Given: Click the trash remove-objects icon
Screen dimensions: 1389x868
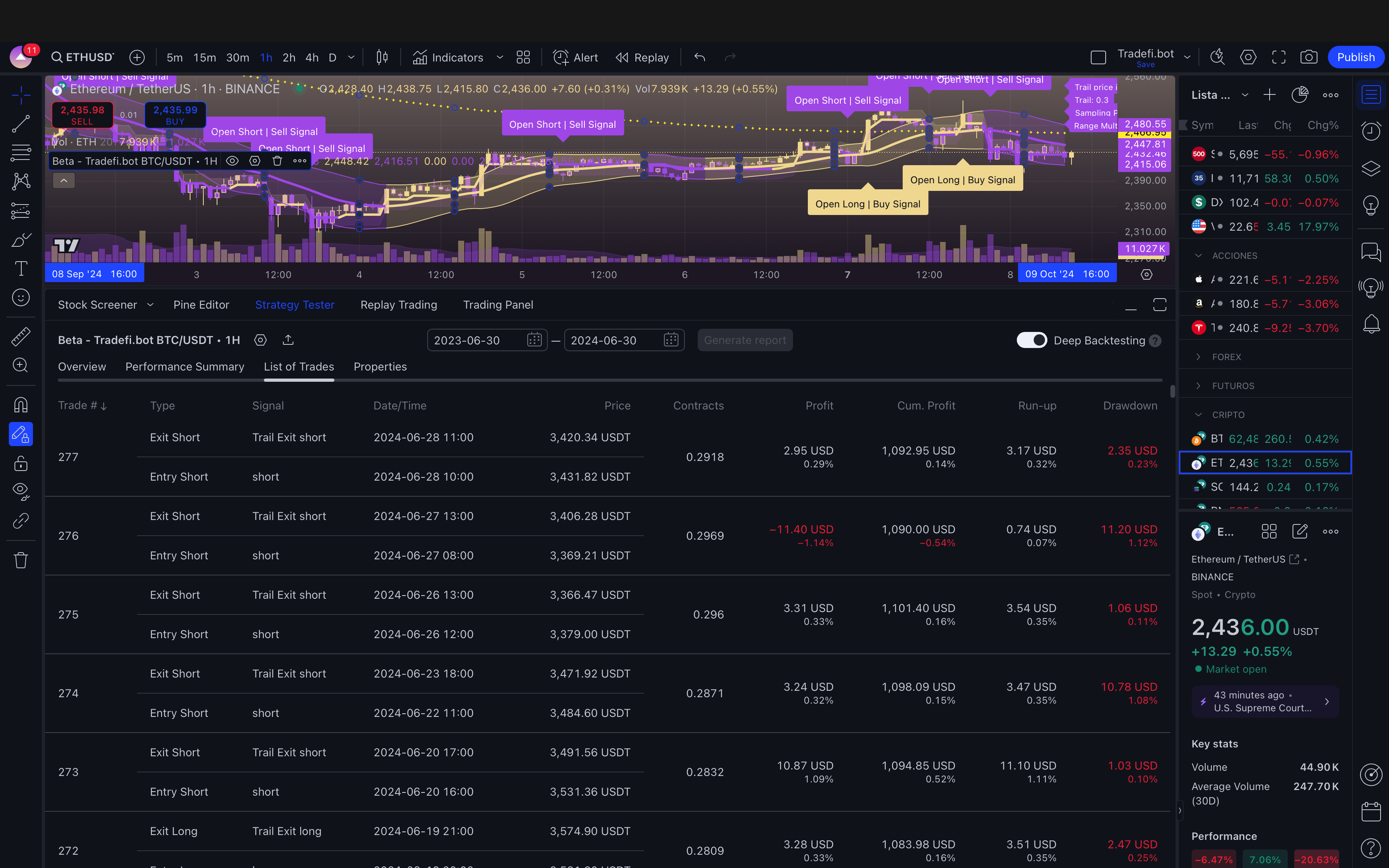Looking at the screenshot, I should [x=20, y=560].
